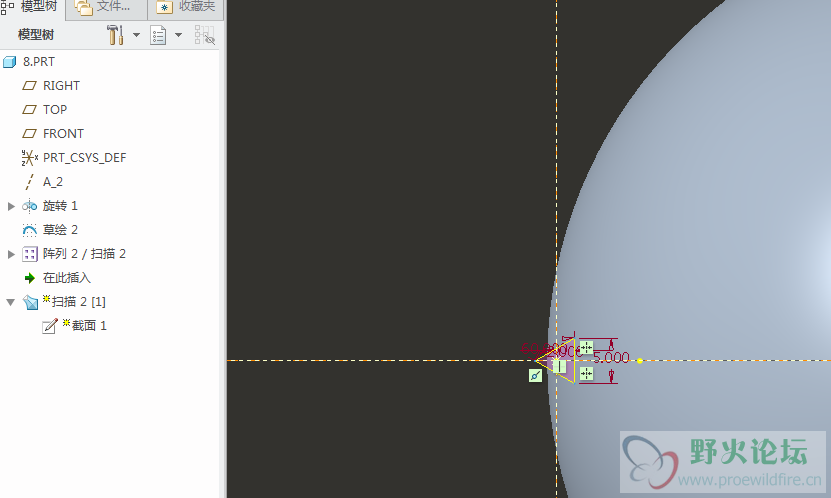This screenshot has height=498, width=831.
Task: Select the 截面 1 section item
Action: tap(89, 325)
